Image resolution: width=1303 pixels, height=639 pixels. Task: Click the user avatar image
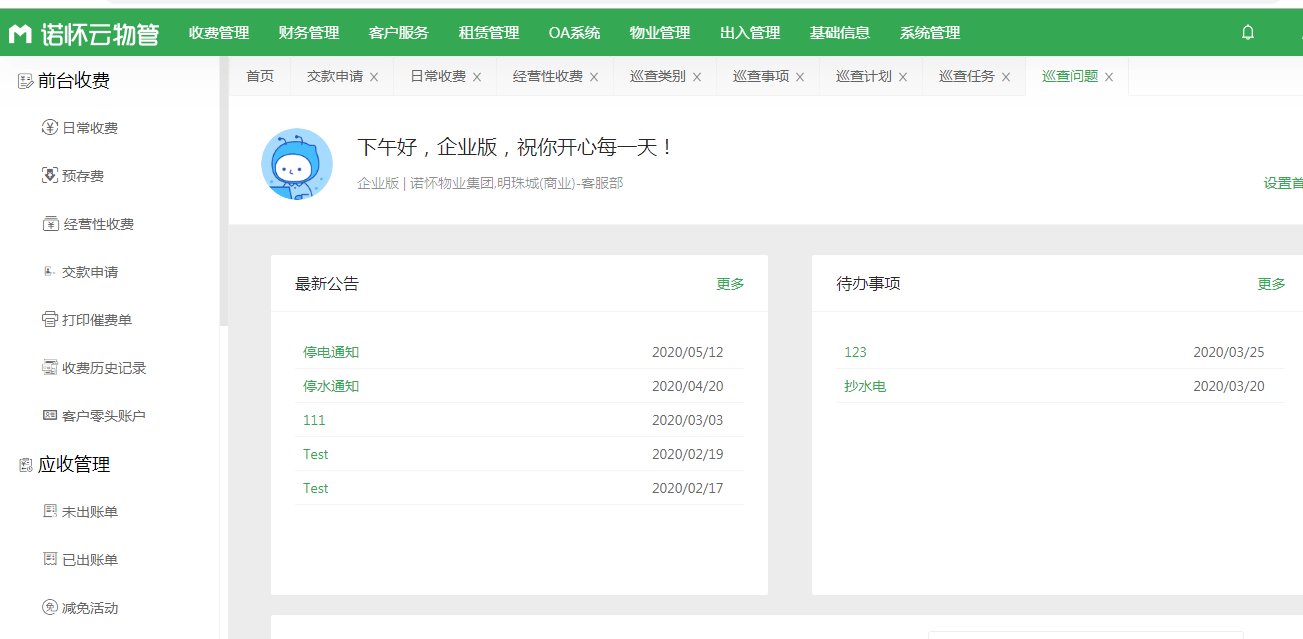[296, 164]
